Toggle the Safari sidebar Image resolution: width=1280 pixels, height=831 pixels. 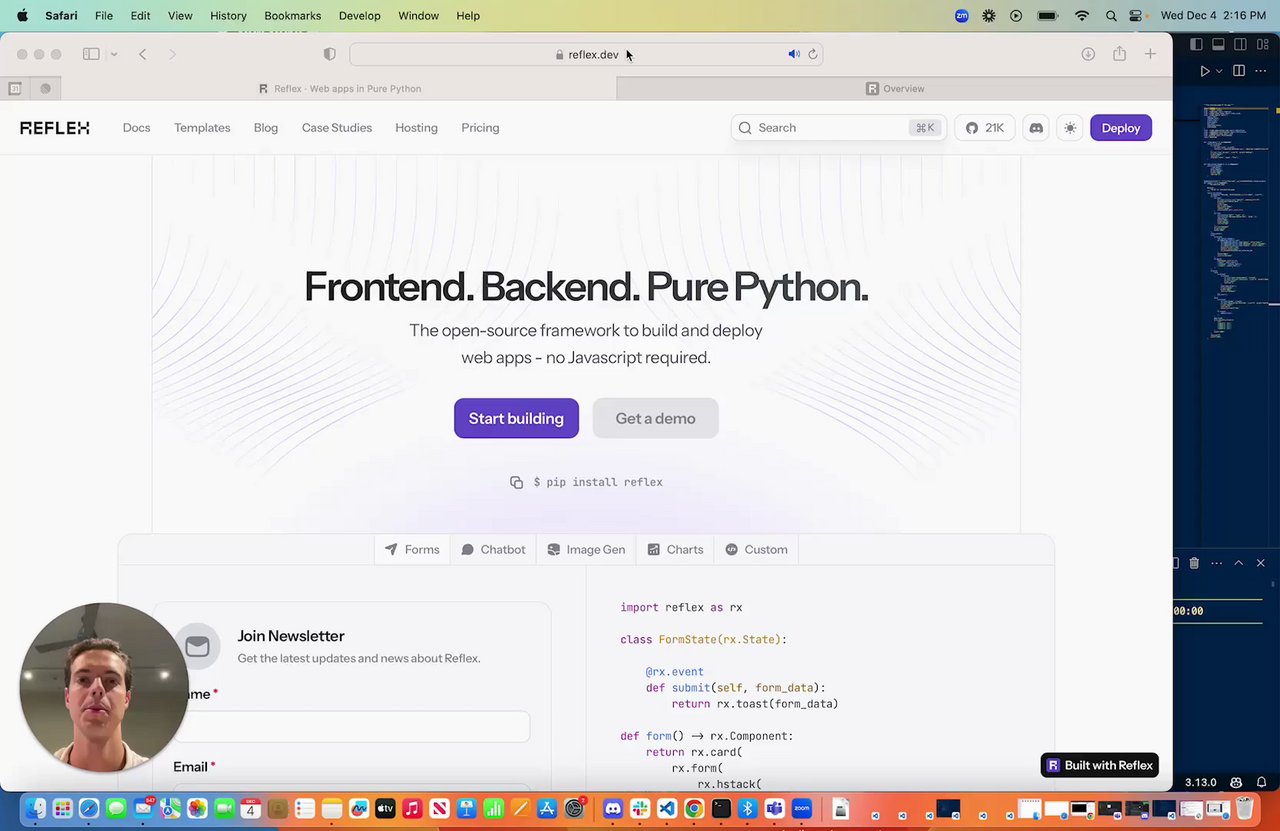pos(91,54)
